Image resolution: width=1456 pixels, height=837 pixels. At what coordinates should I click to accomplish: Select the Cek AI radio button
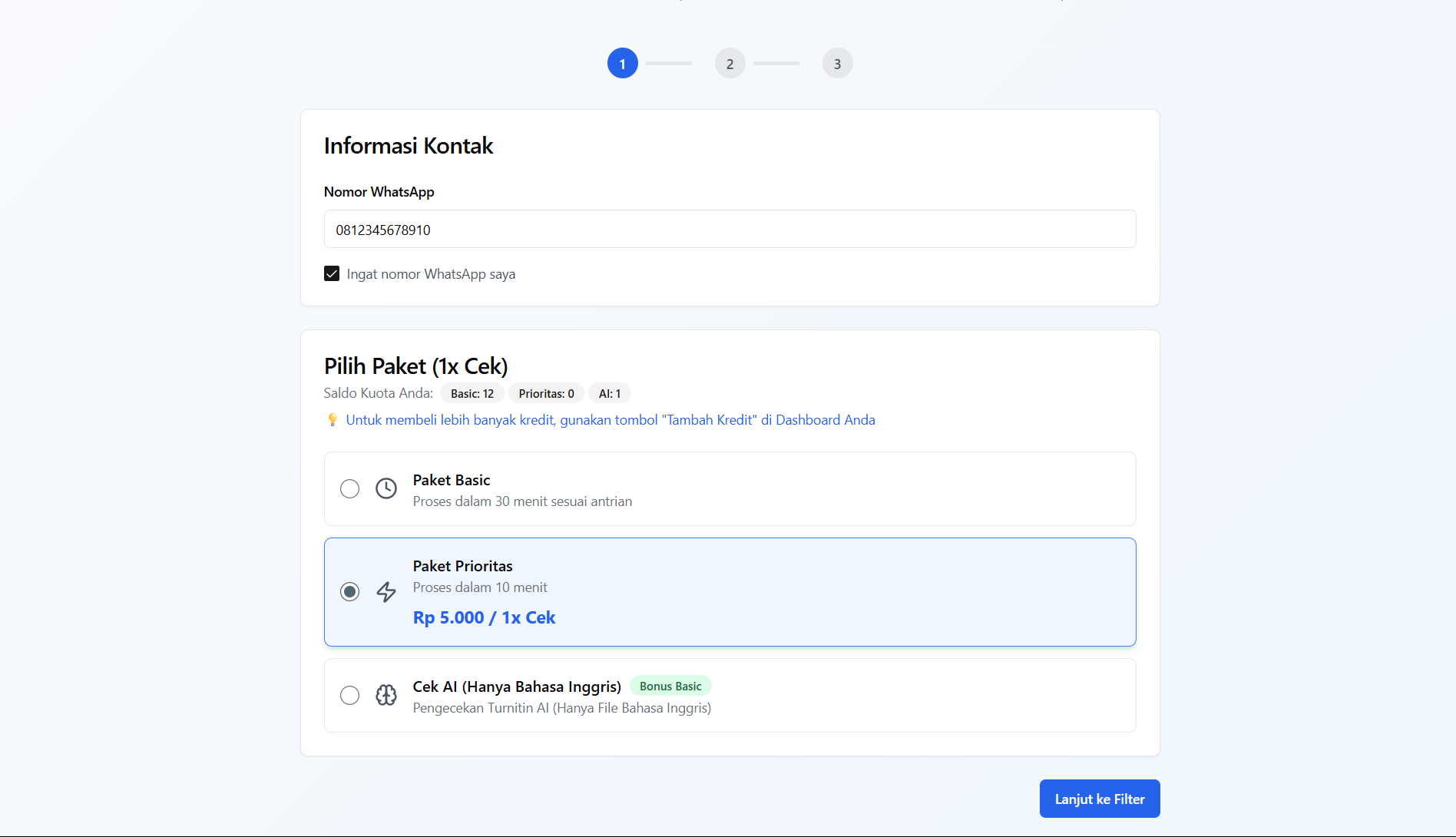pos(349,695)
